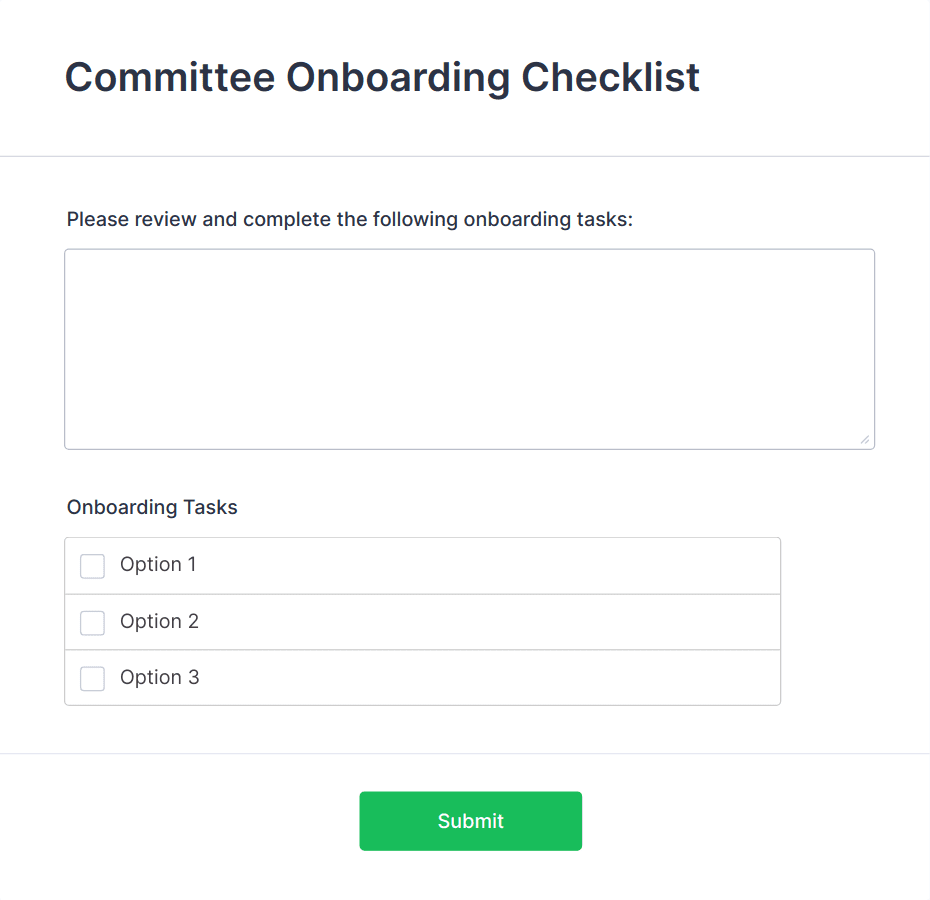This screenshot has height=900, width=930.
Task: Click the Committee Onboarding Checklist heading
Action: (382, 77)
